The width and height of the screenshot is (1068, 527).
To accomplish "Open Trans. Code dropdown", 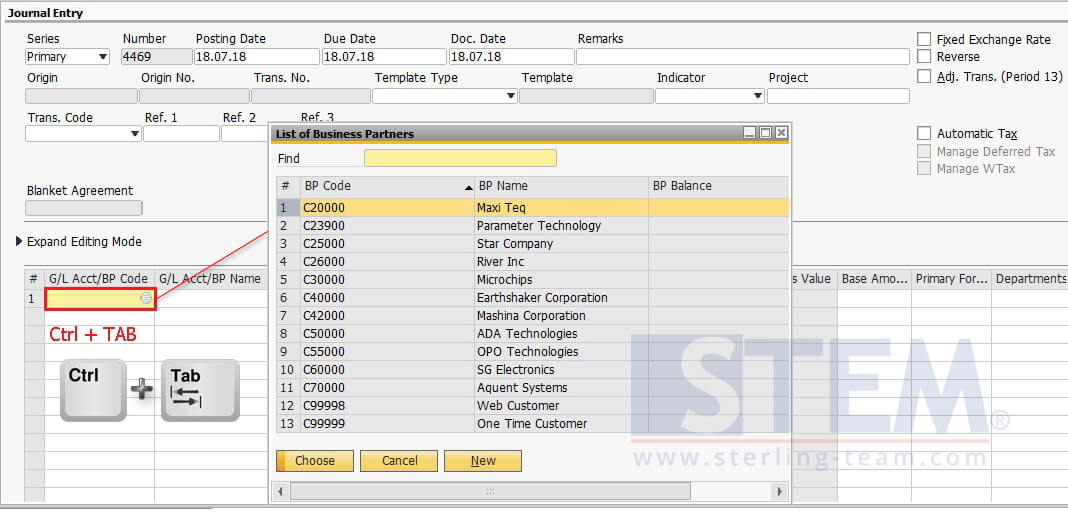I will (x=135, y=134).
